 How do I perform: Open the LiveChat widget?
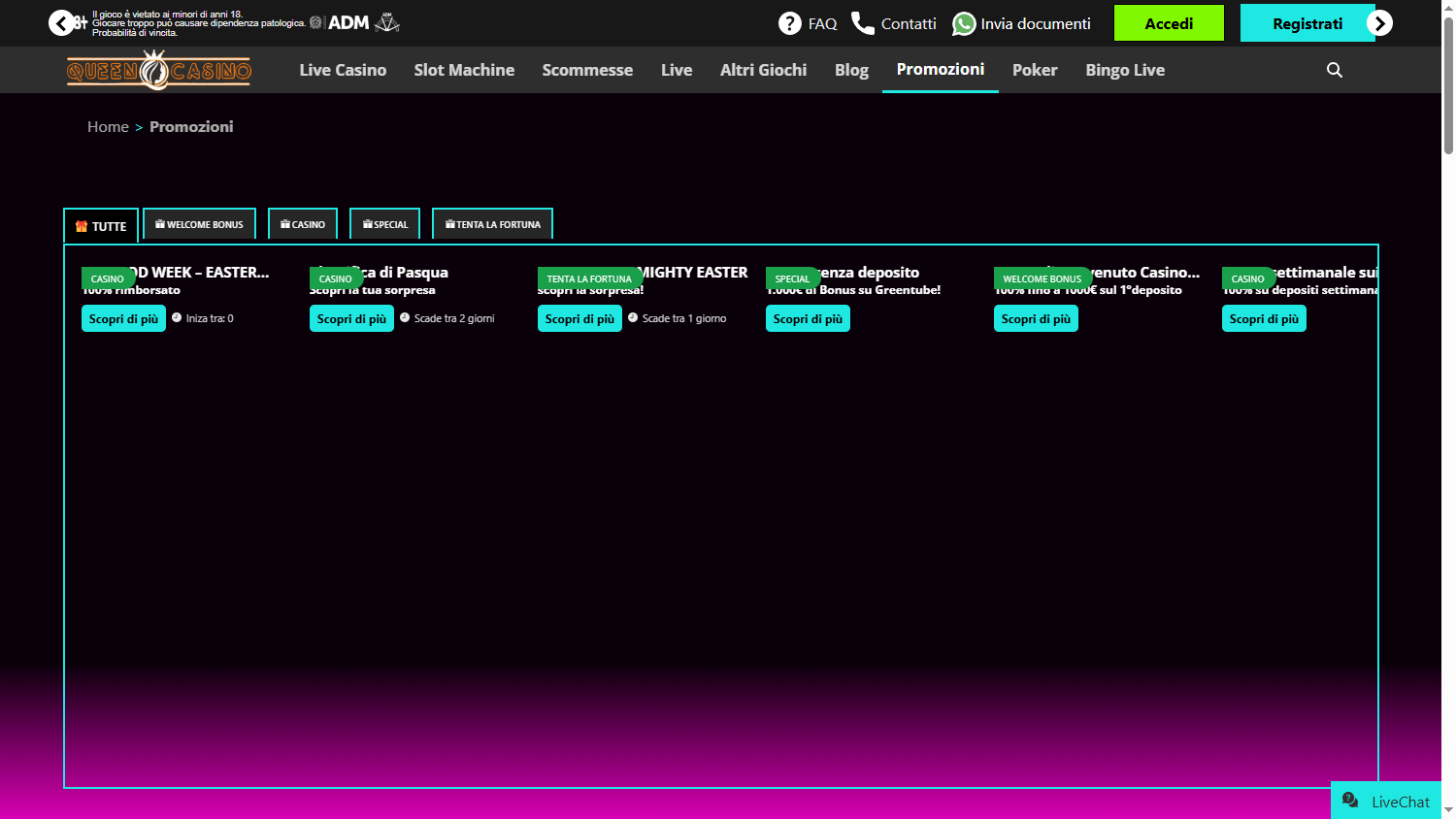point(1386,801)
